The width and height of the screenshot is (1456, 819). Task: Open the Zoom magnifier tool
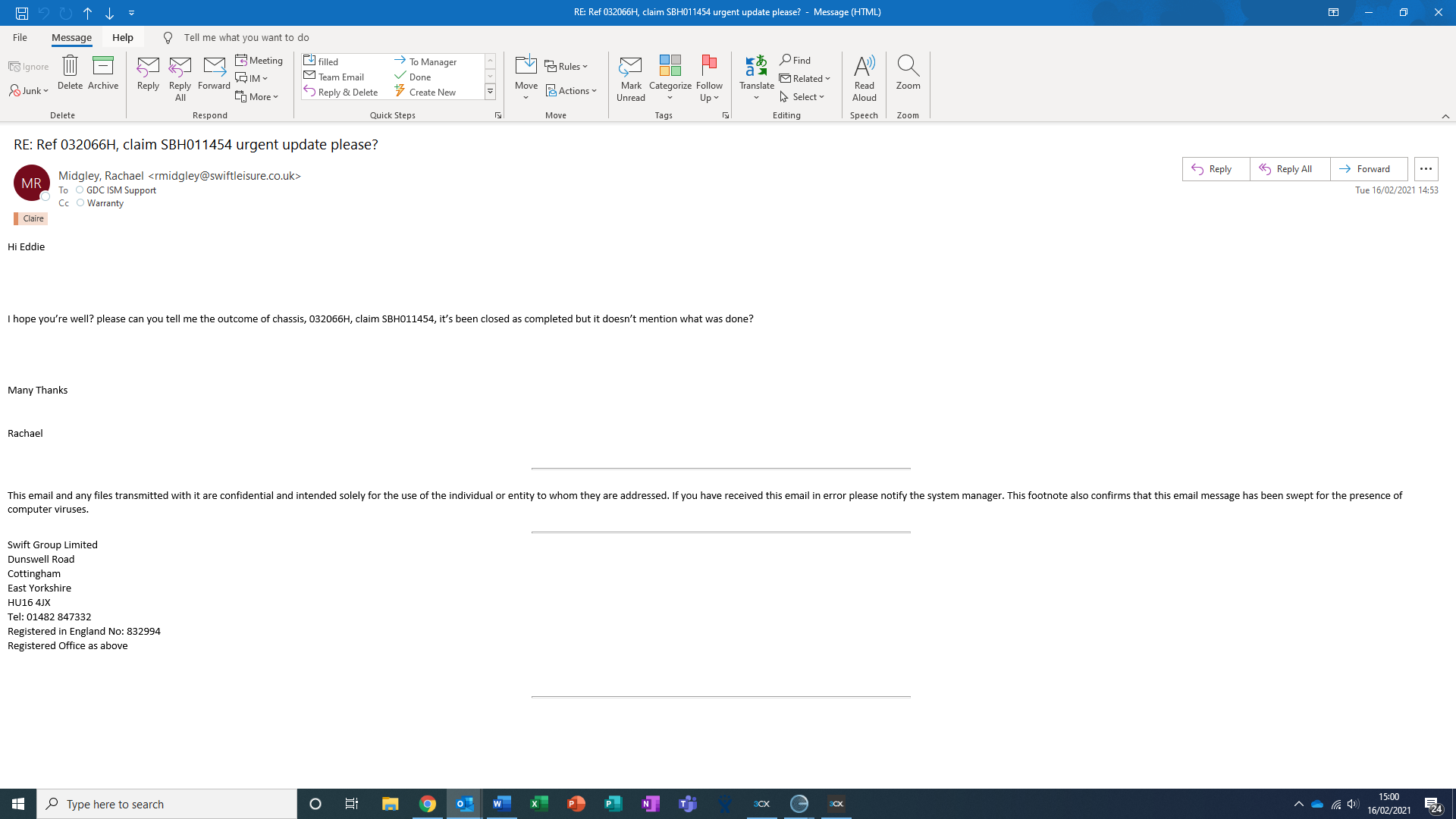click(908, 73)
